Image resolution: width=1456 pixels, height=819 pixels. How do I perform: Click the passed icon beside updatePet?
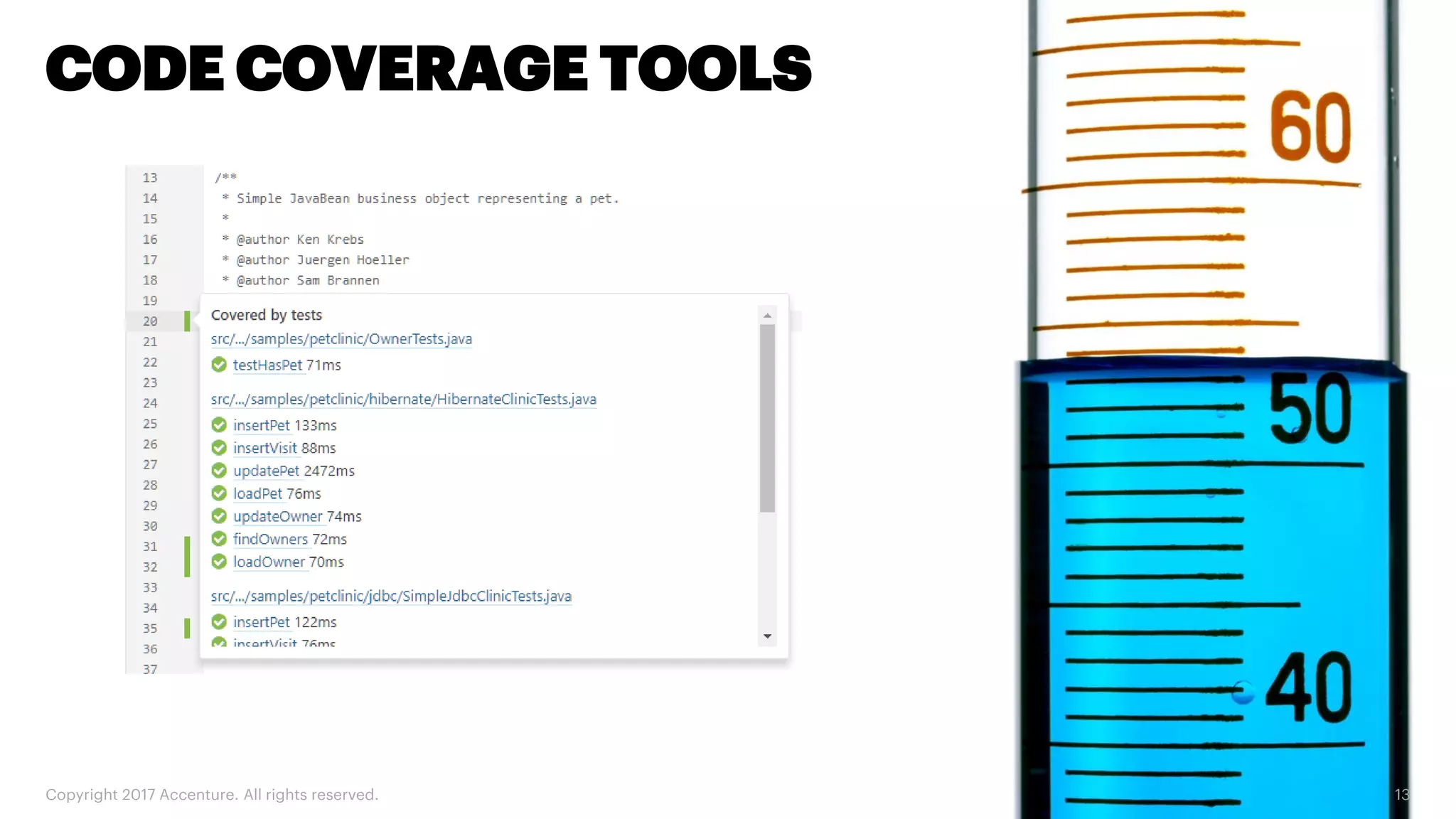219,471
